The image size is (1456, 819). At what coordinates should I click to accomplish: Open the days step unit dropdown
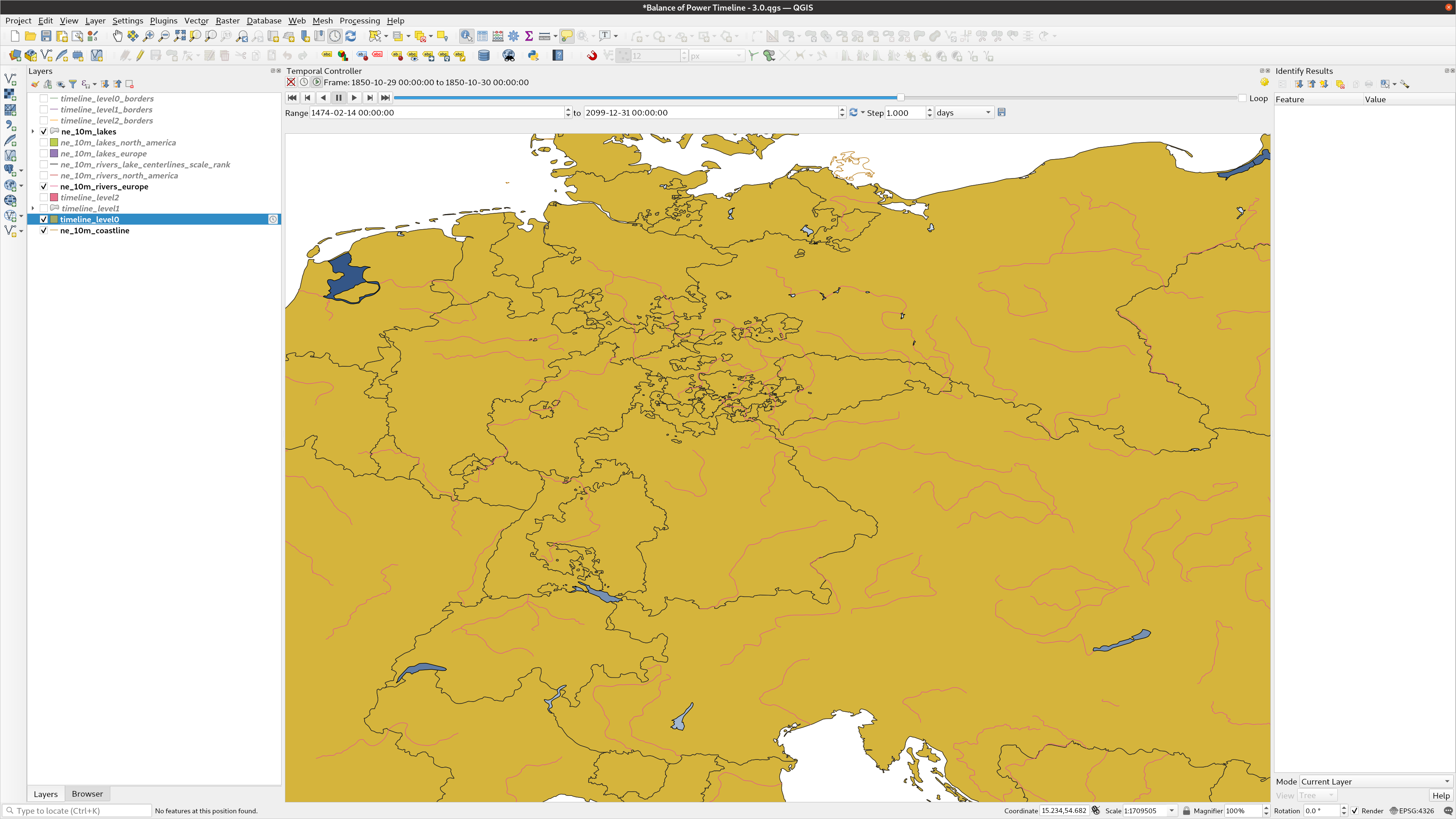(964, 113)
